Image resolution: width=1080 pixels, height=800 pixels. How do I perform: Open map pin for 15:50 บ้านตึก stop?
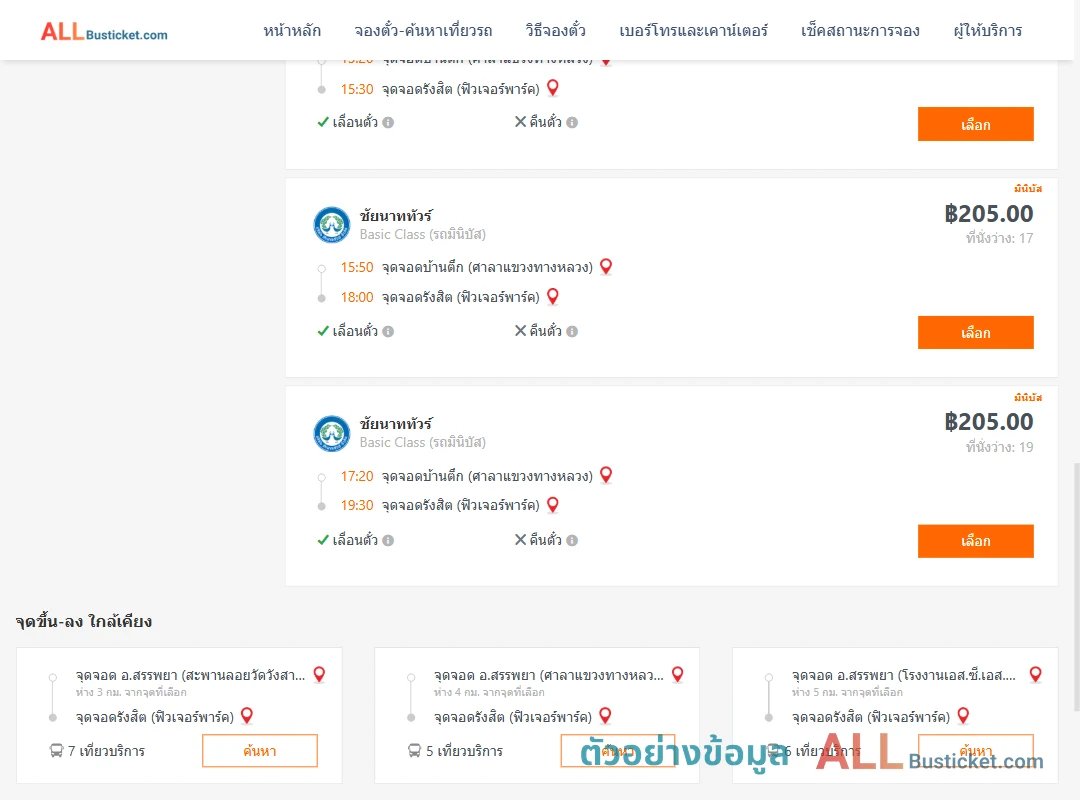pyautogui.click(x=606, y=266)
